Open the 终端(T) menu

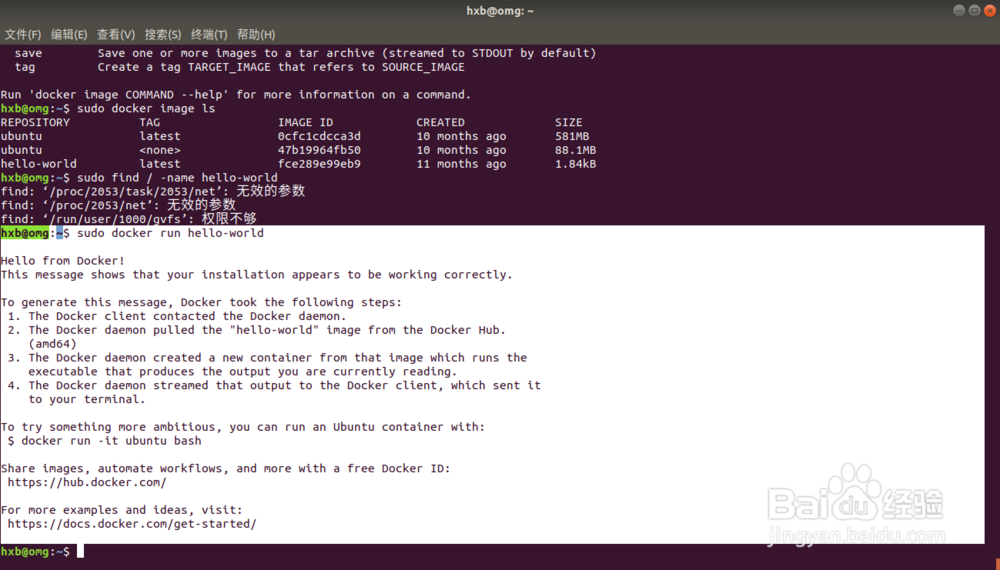click(209, 34)
